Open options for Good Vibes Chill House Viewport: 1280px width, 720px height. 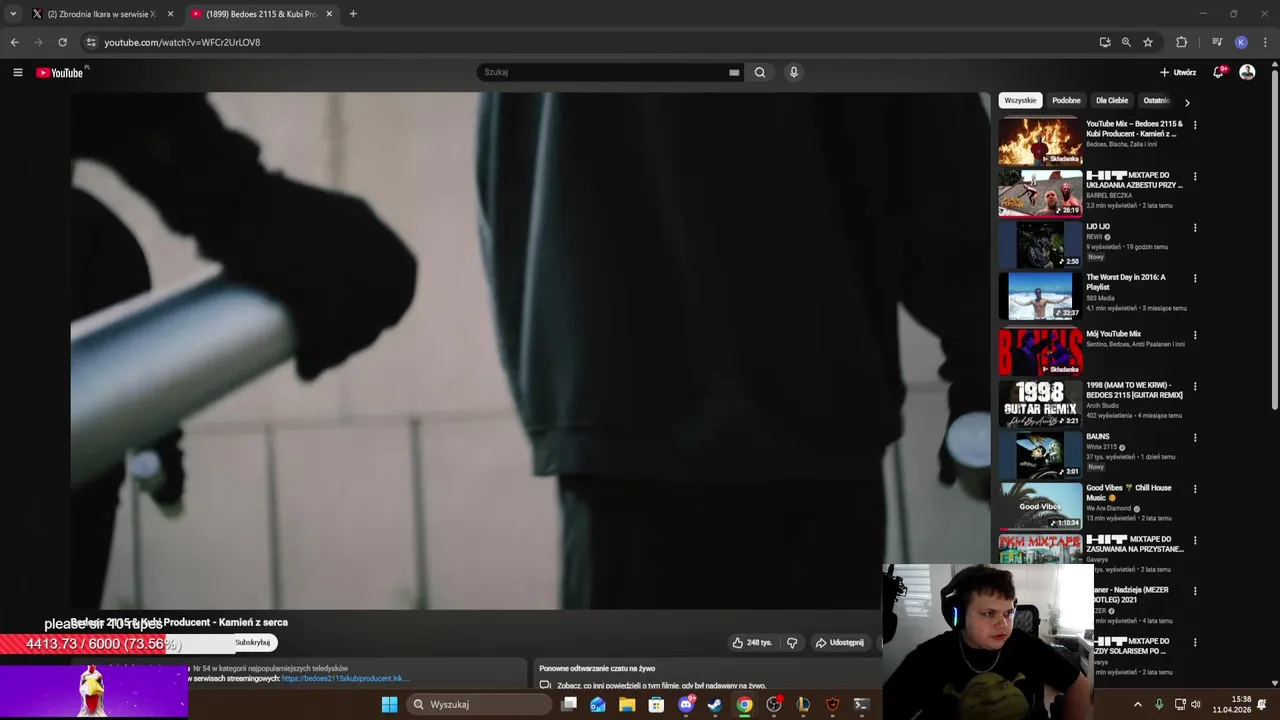(1195, 489)
